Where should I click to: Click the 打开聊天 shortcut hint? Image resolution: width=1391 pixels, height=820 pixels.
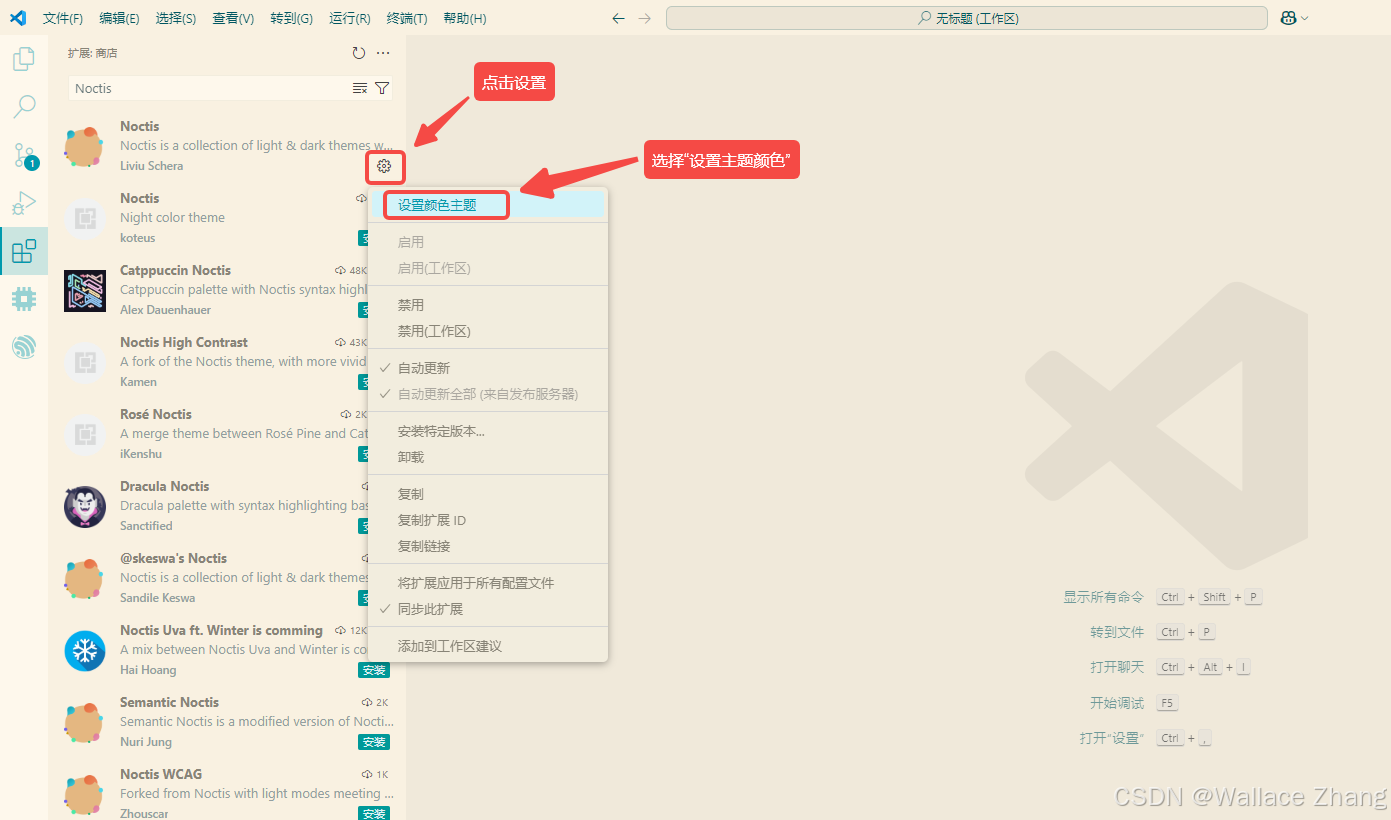tap(1117, 667)
